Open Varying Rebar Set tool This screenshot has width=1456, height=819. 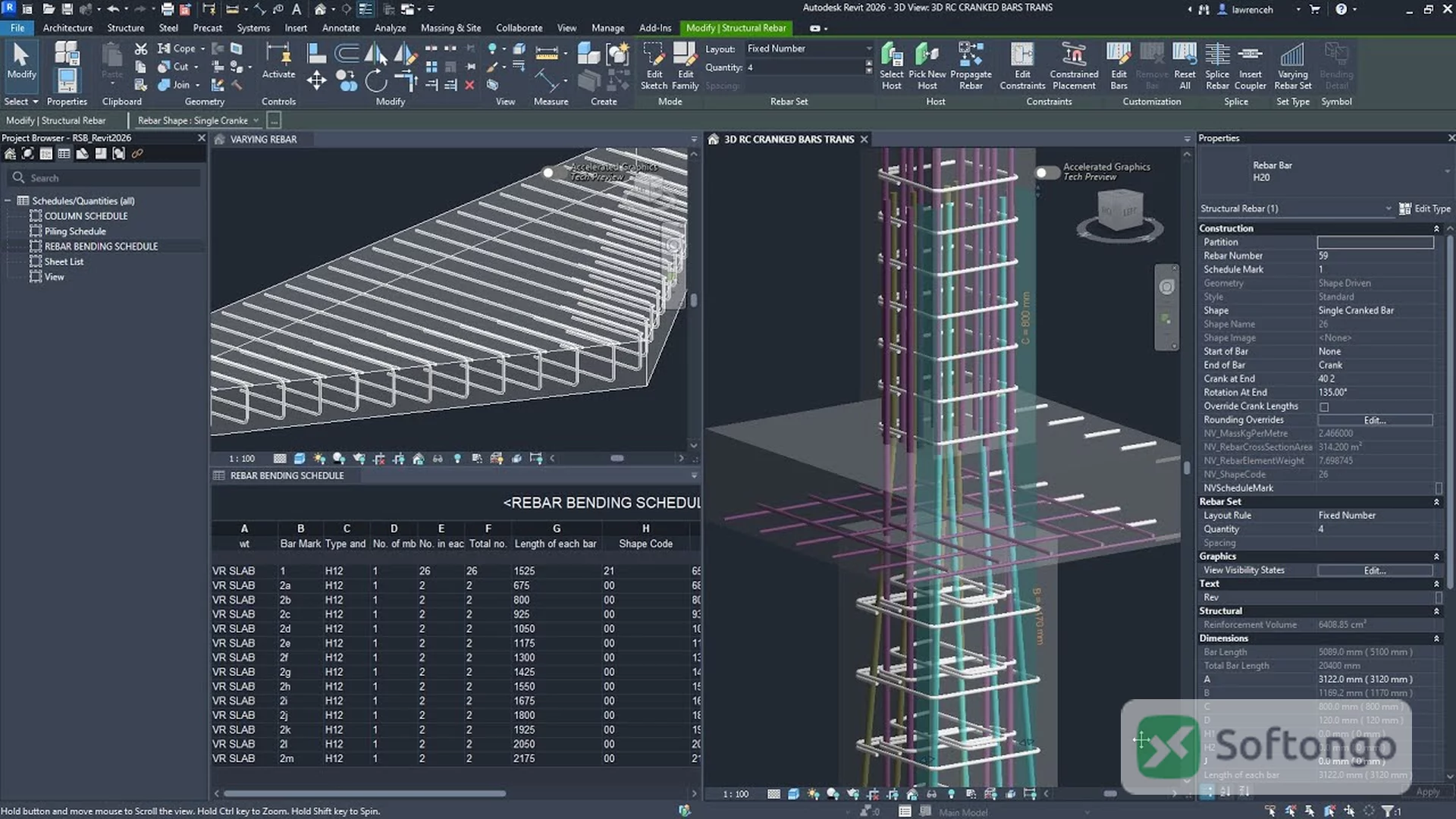(1292, 66)
